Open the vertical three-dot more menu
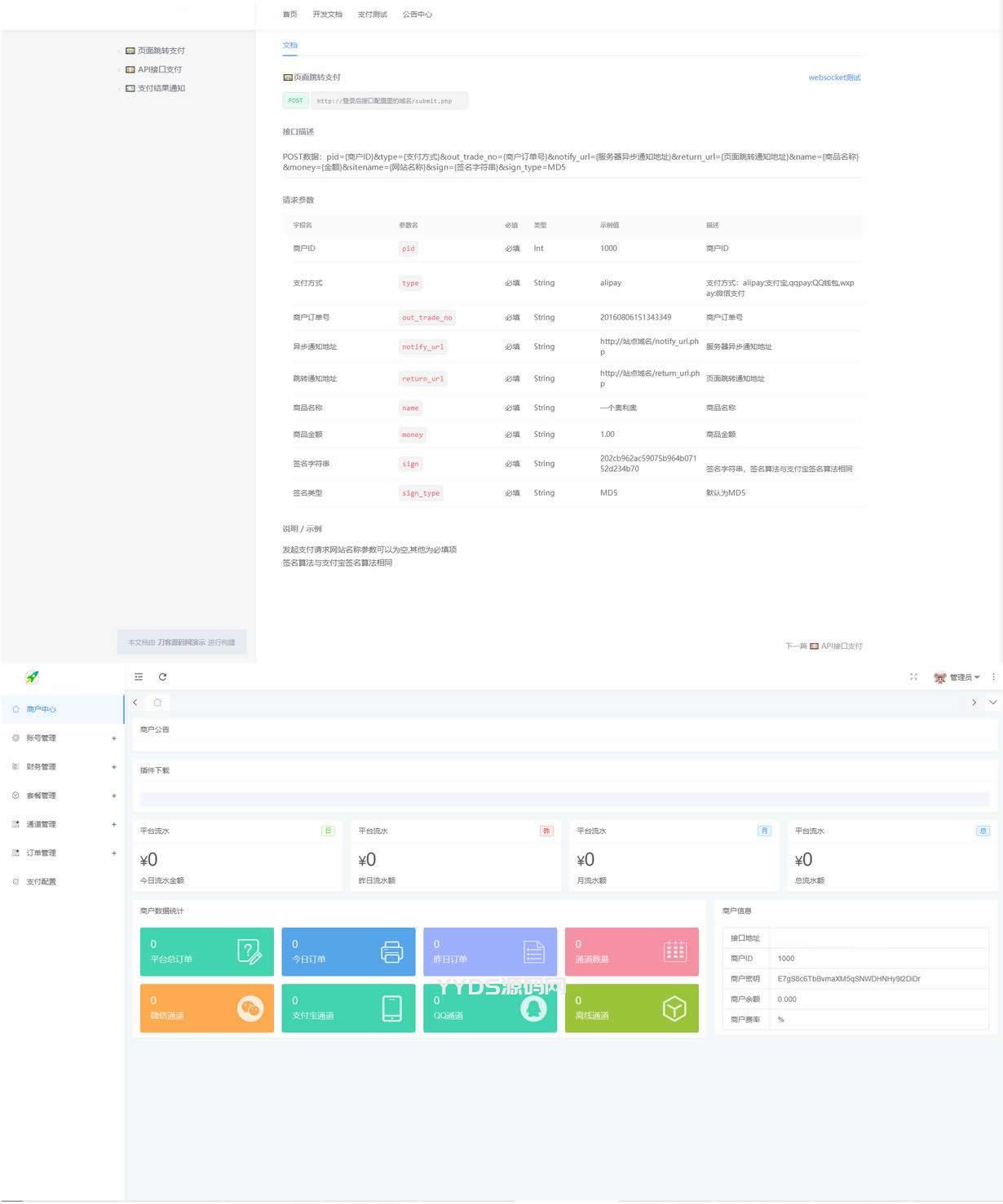Screen dimensions: 1003x1204 [x=992, y=677]
